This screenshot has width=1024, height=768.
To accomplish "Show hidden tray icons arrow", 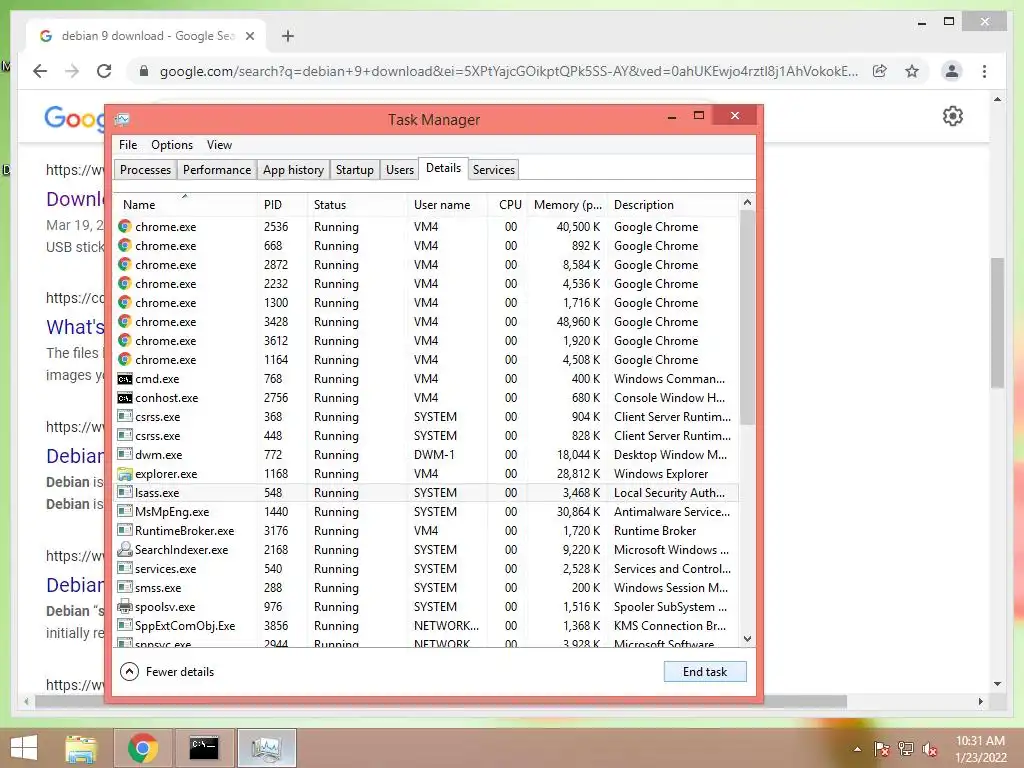I will click(857, 749).
